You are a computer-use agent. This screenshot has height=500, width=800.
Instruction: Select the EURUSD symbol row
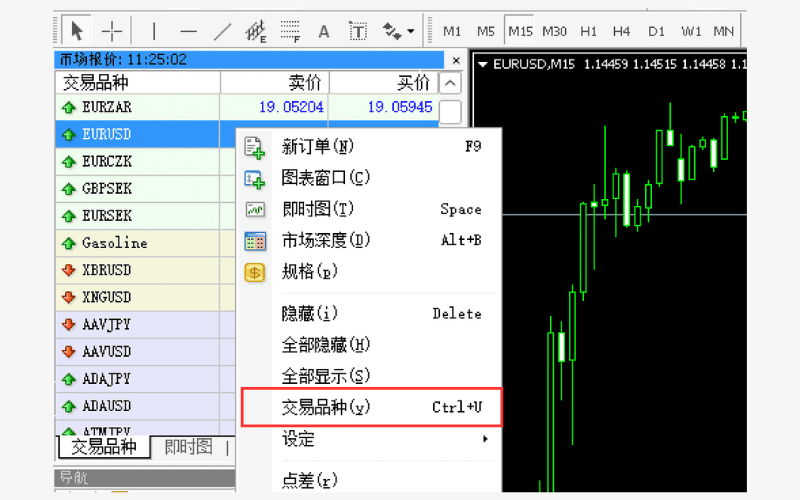tap(145, 134)
